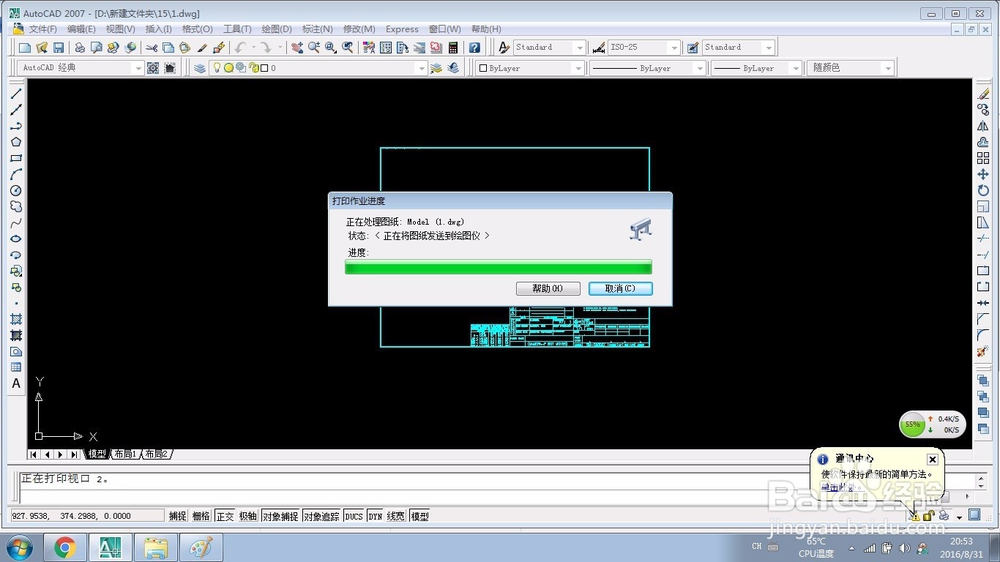Switch to the 布局1 layout tab

click(126, 454)
